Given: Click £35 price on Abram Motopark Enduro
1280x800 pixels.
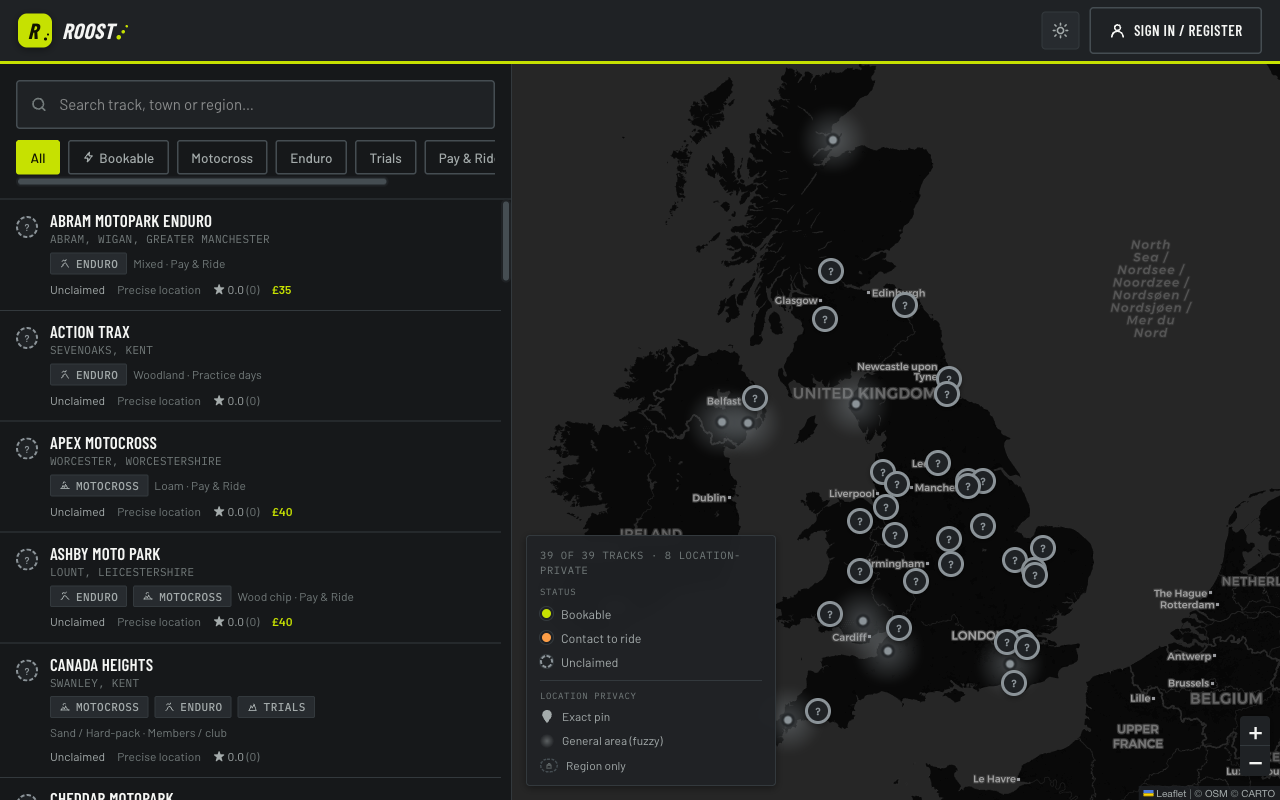Looking at the screenshot, I should (x=282, y=290).
